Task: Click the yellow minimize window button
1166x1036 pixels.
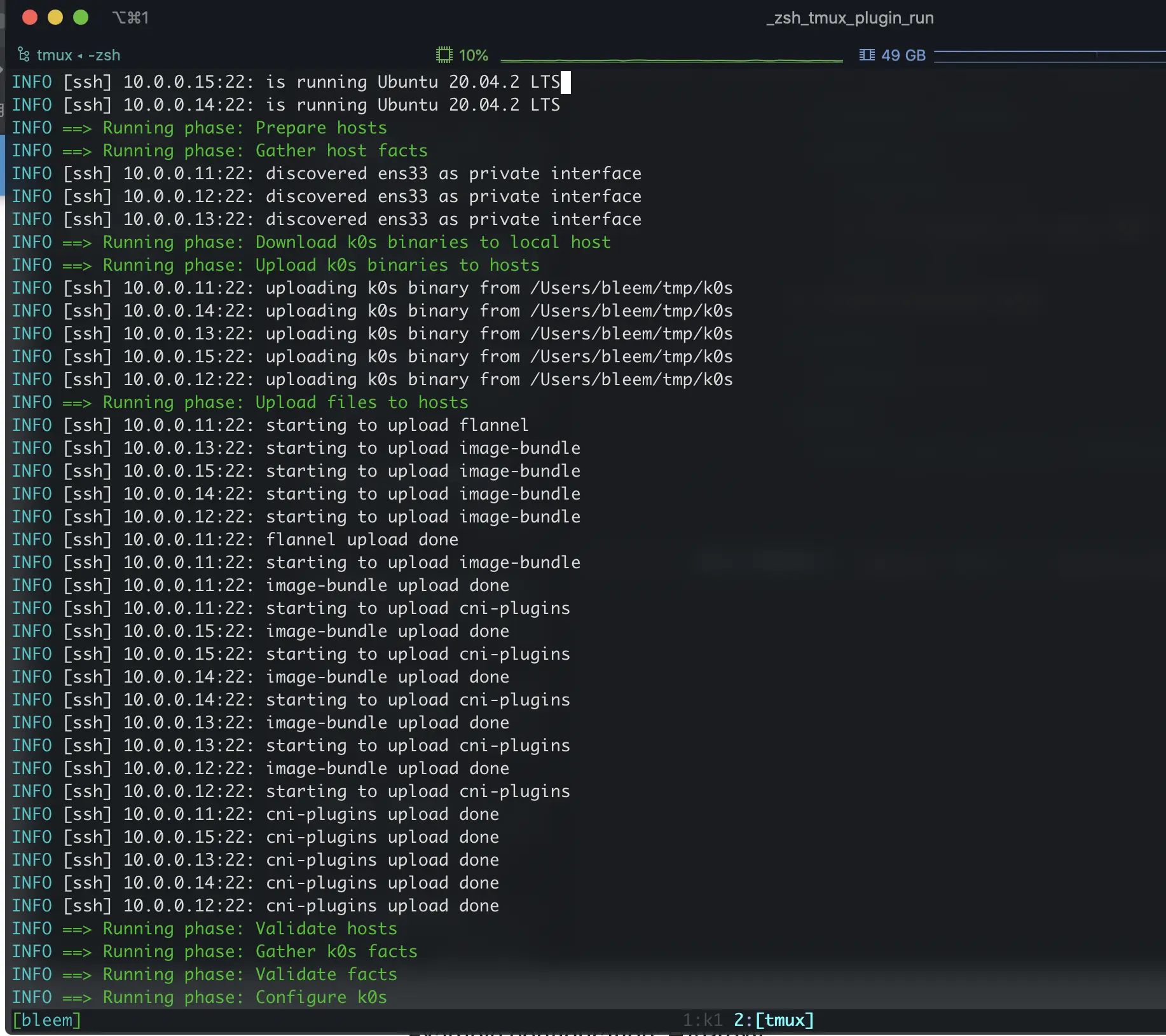Action: click(x=55, y=17)
